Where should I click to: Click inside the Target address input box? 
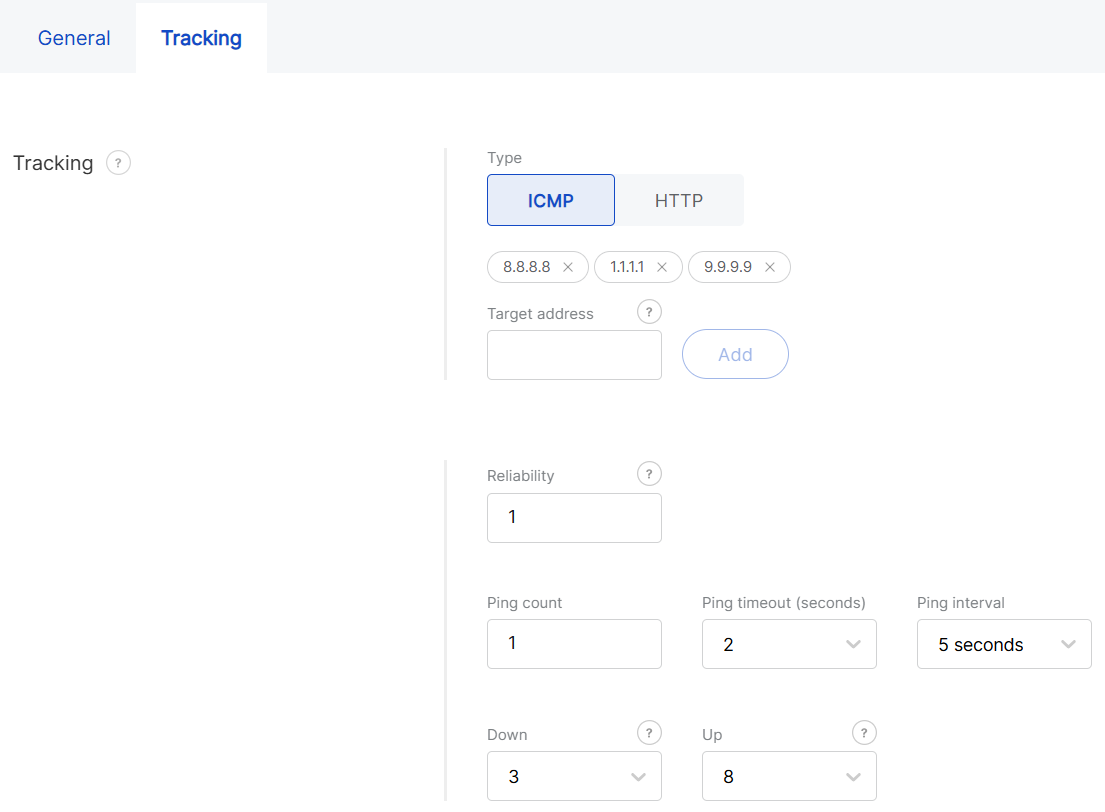point(574,355)
